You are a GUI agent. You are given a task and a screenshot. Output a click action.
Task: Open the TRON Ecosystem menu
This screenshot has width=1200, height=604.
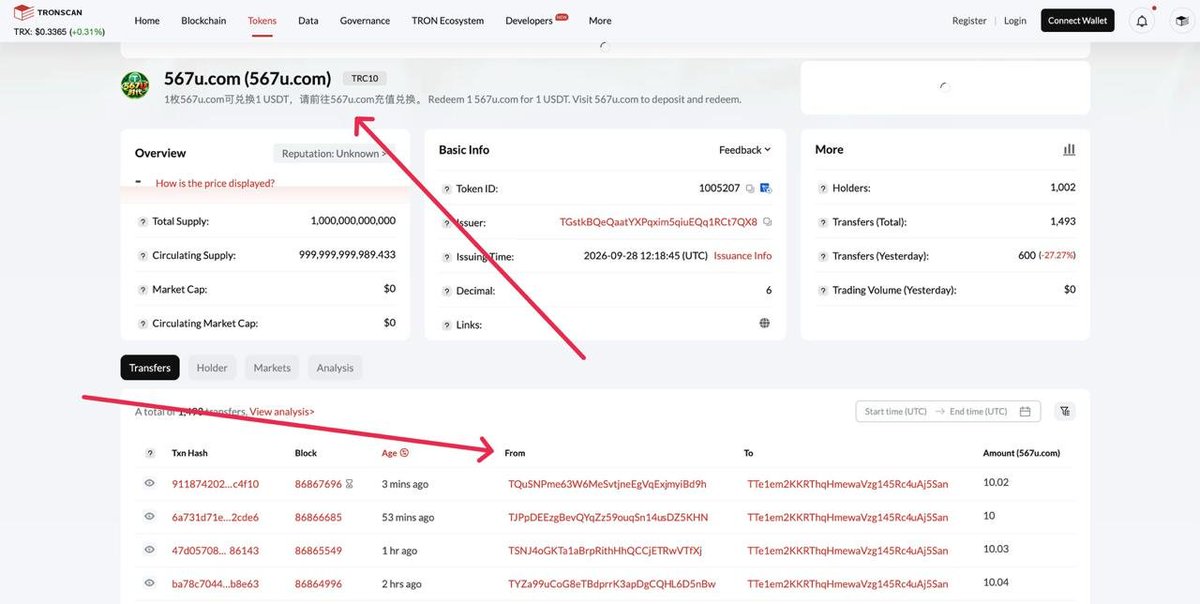click(x=447, y=21)
